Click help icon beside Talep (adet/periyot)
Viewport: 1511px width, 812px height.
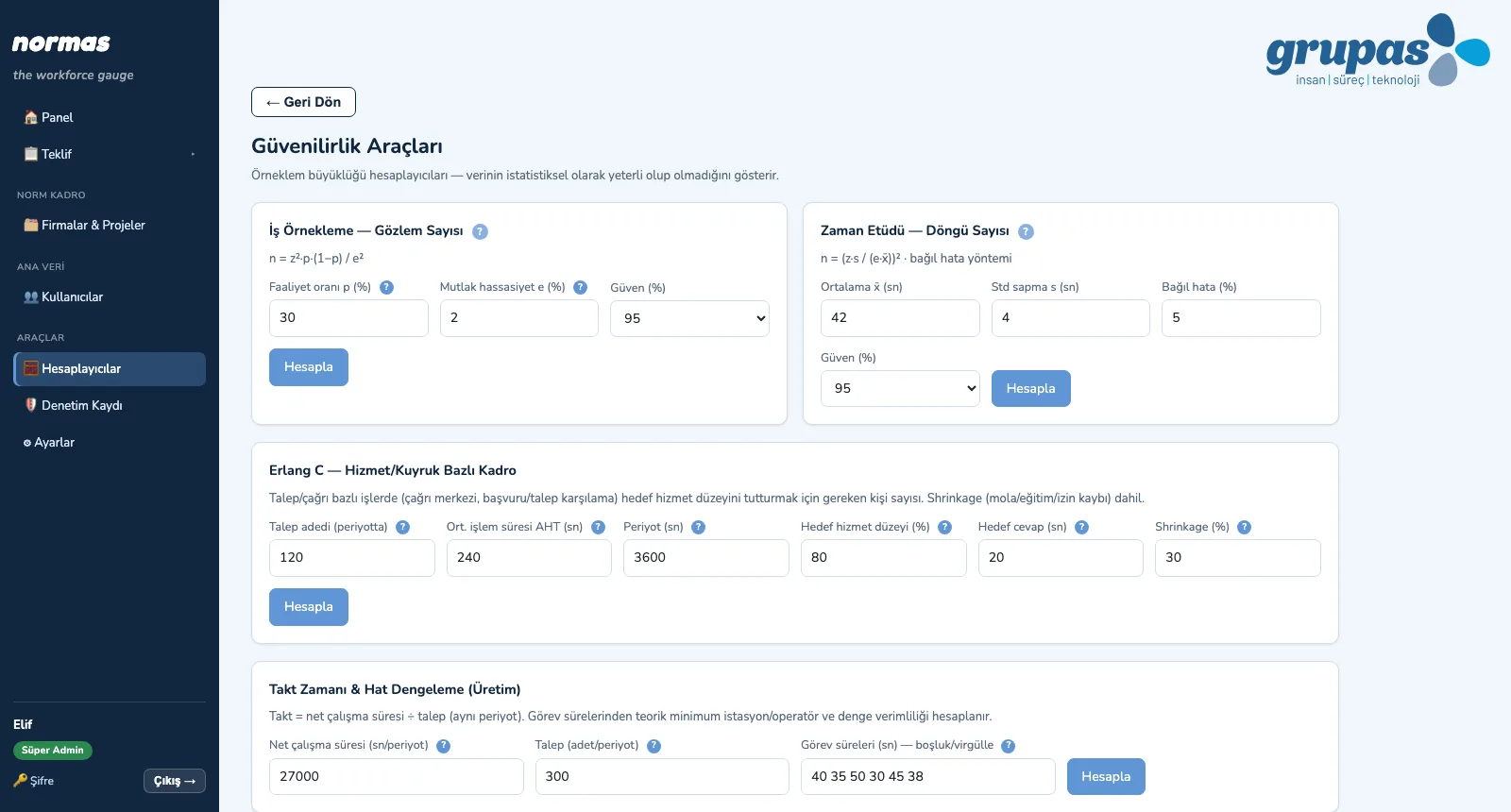(654, 746)
